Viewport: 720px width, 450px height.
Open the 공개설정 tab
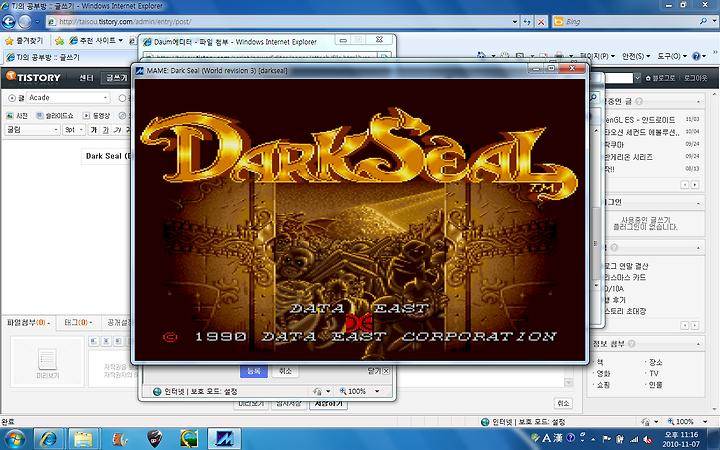tap(119, 323)
